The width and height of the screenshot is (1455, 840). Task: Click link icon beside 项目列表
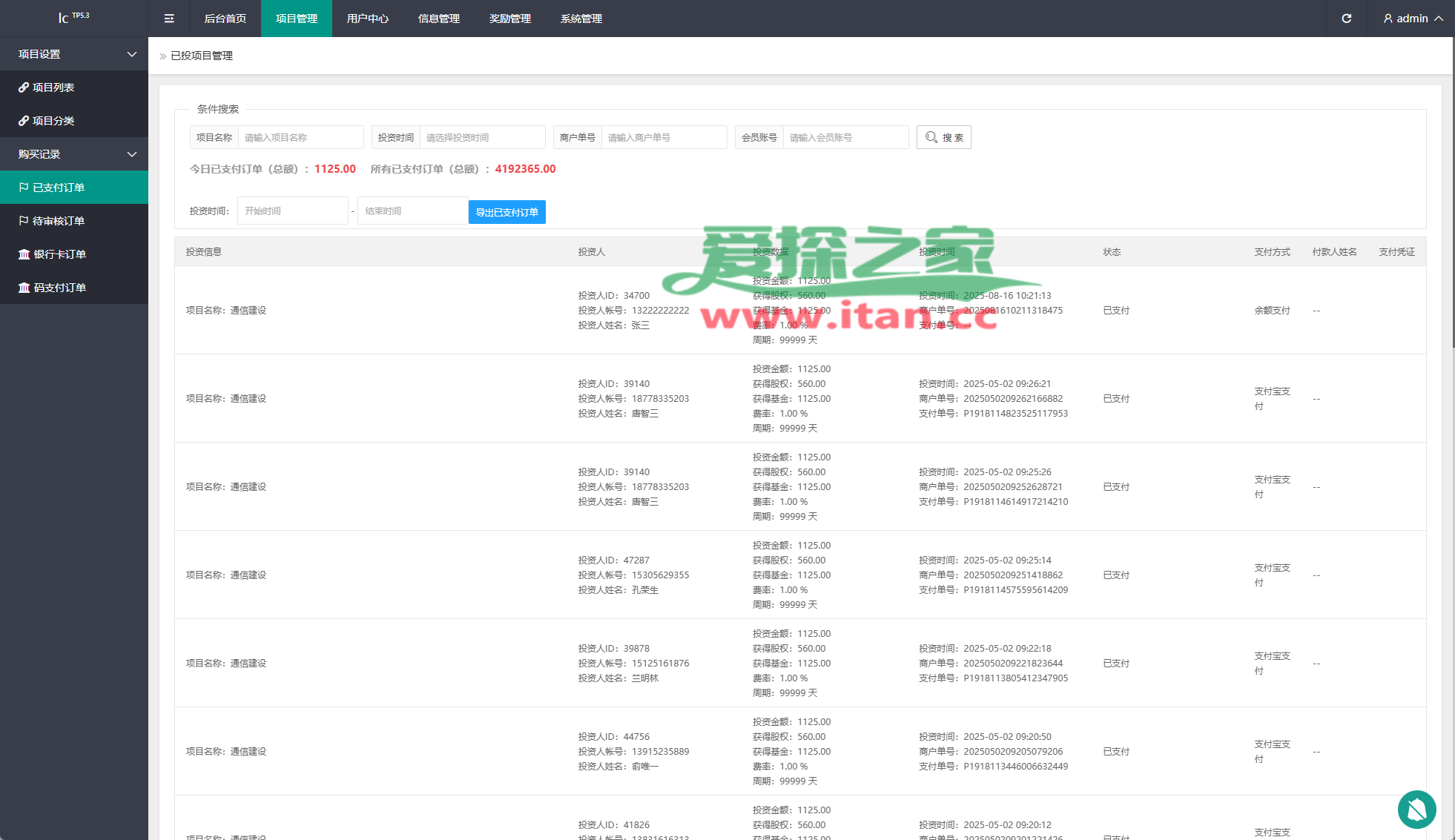click(24, 87)
